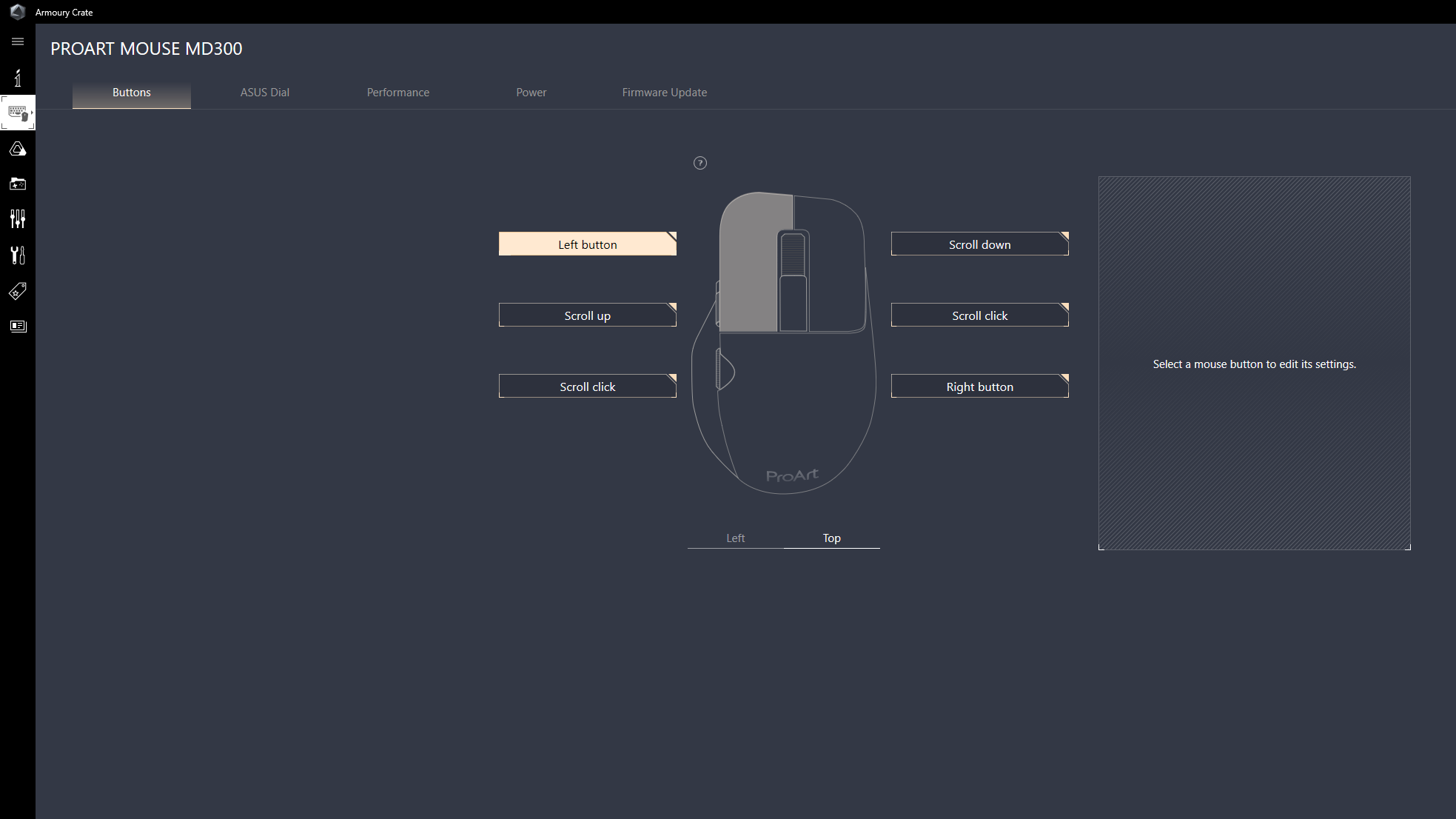The height and width of the screenshot is (819, 1456).
Task: Switch to the Firmware Update tab
Action: point(664,92)
